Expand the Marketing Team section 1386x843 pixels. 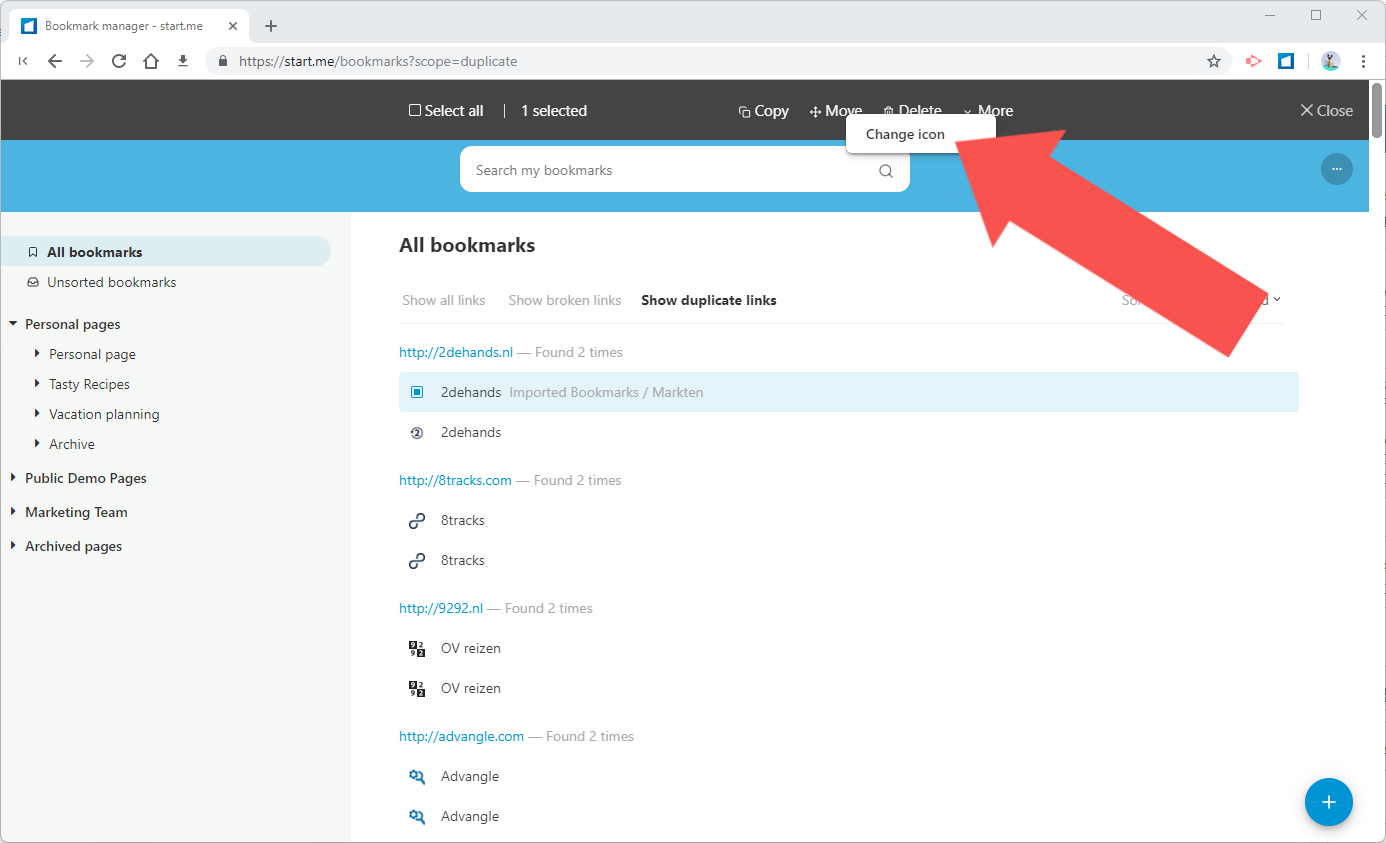point(13,512)
